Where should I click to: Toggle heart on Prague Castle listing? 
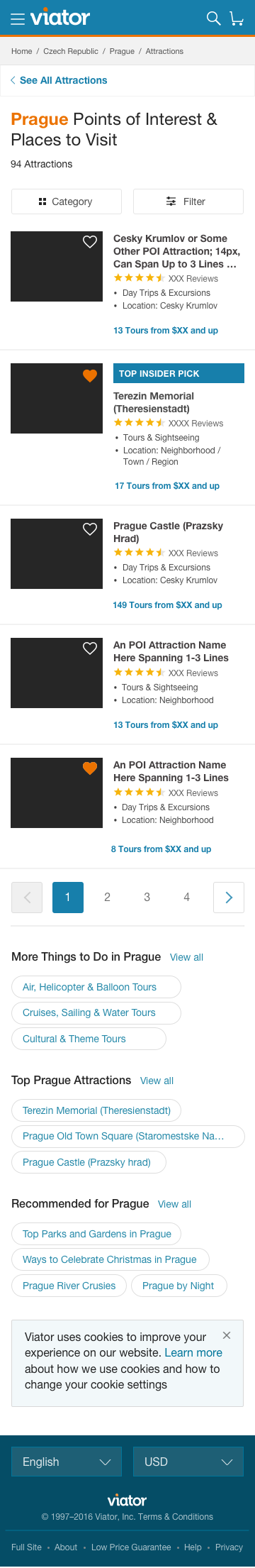click(x=90, y=529)
